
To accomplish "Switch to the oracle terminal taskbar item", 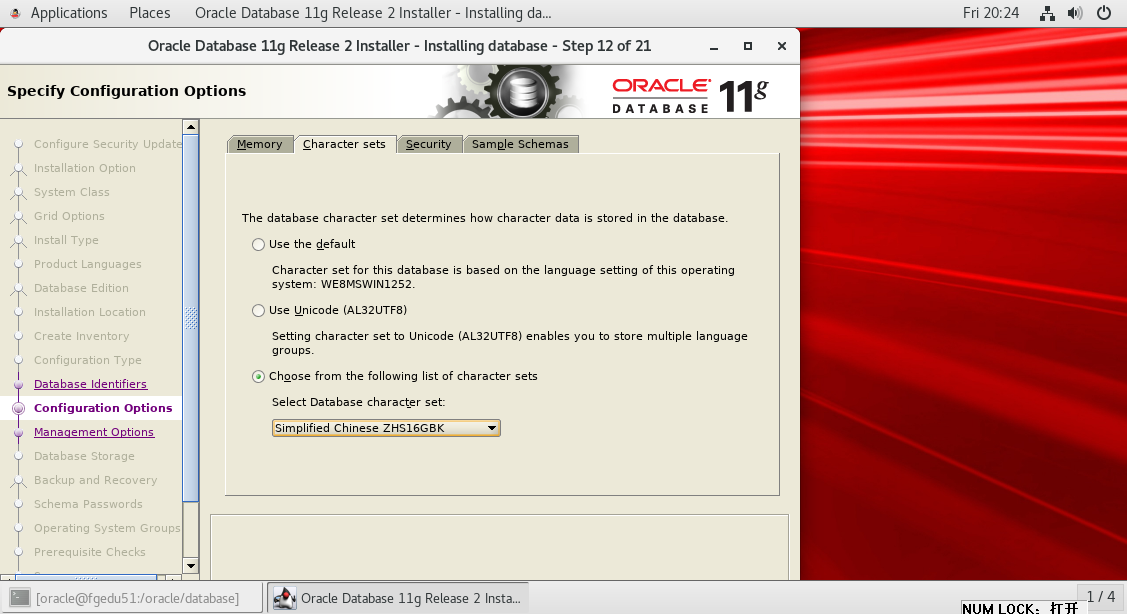I will tap(132, 598).
